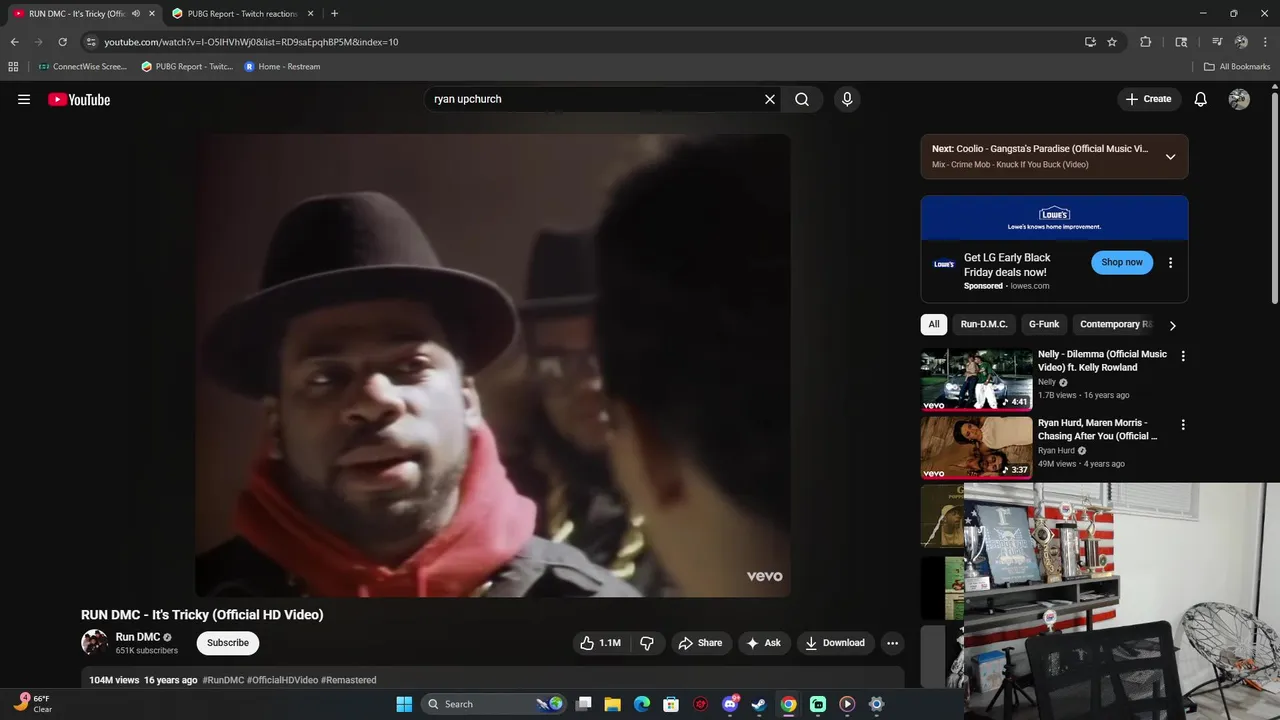Open Chrome three-dot menu

pyautogui.click(x=1266, y=42)
